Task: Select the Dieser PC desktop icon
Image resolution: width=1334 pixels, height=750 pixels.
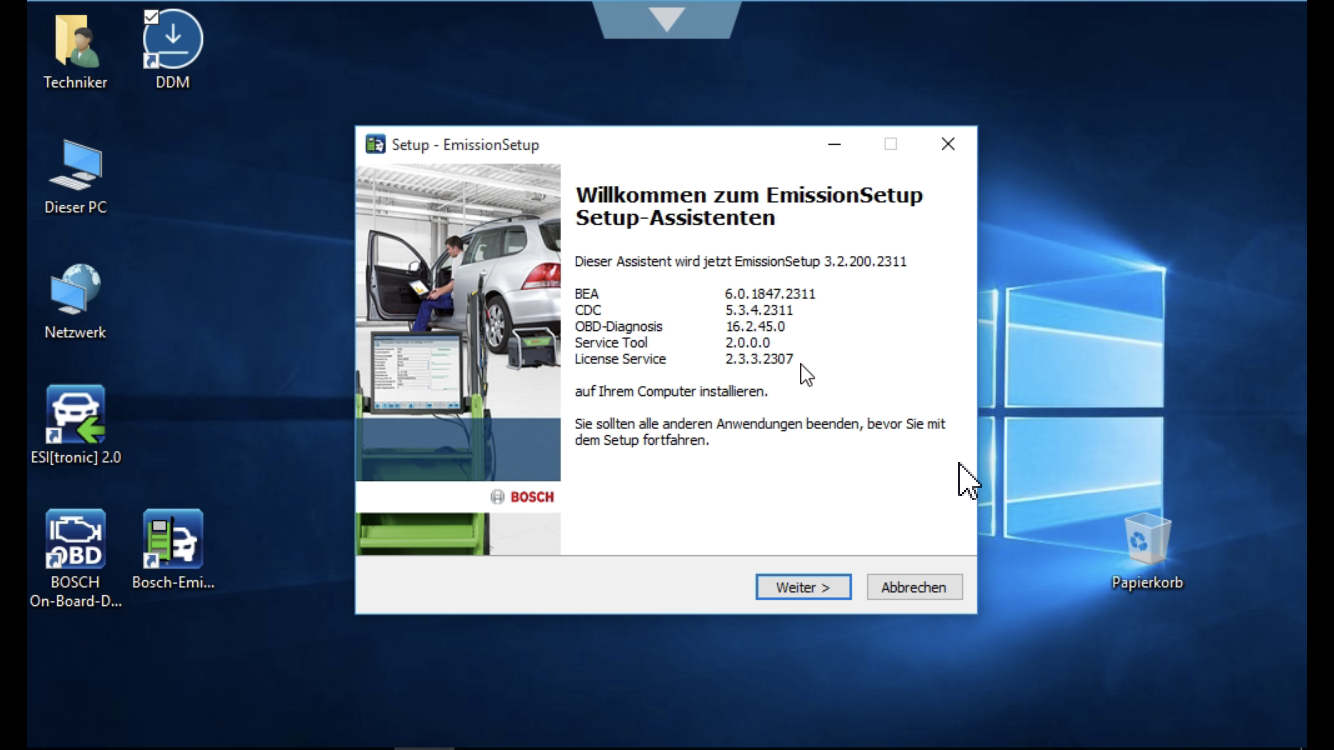Action: coord(76,165)
